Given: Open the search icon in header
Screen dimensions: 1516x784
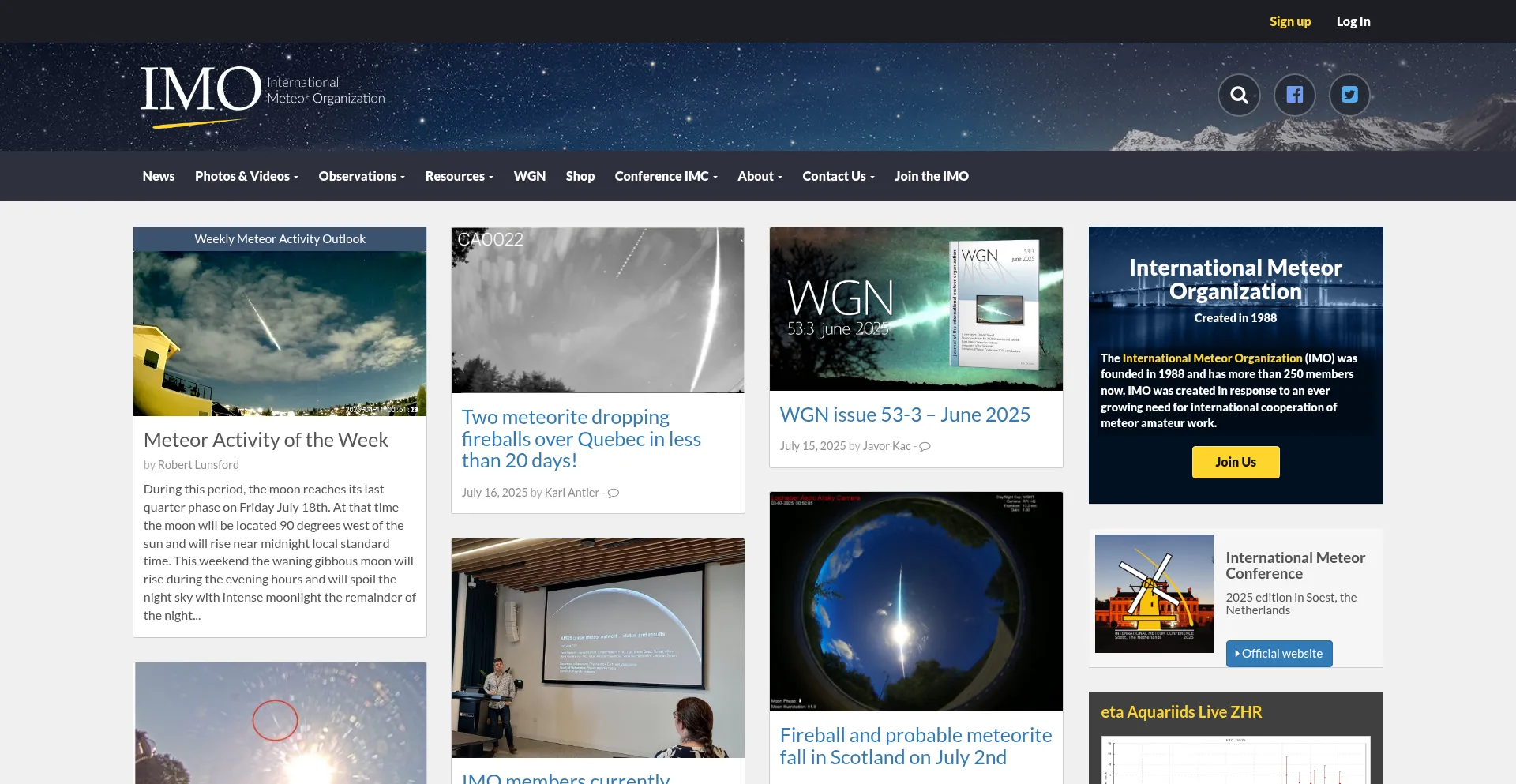Looking at the screenshot, I should pos(1239,96).
